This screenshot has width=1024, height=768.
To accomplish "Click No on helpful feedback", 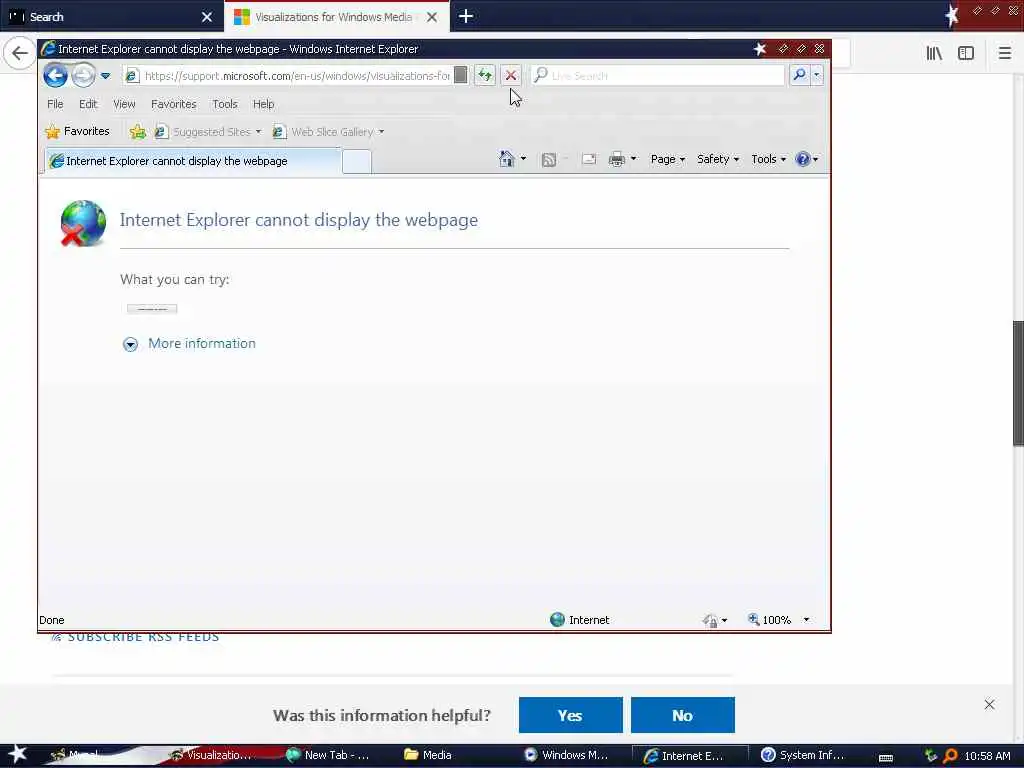I will pos(682,715).
